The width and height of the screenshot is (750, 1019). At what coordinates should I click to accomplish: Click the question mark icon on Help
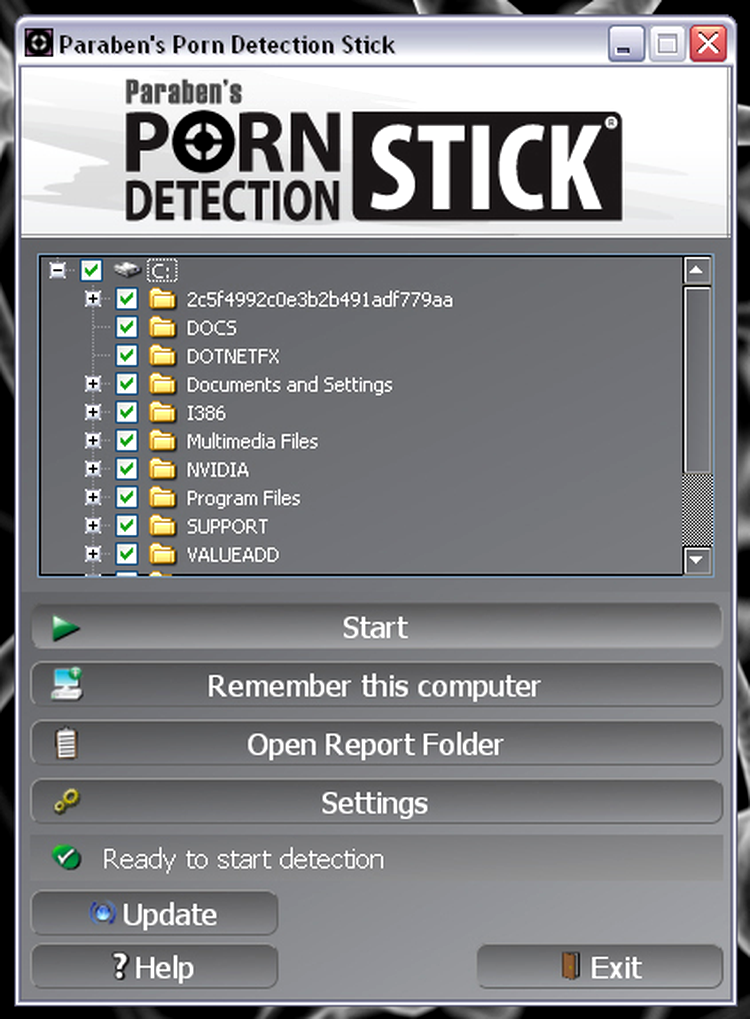coord(120,966)
